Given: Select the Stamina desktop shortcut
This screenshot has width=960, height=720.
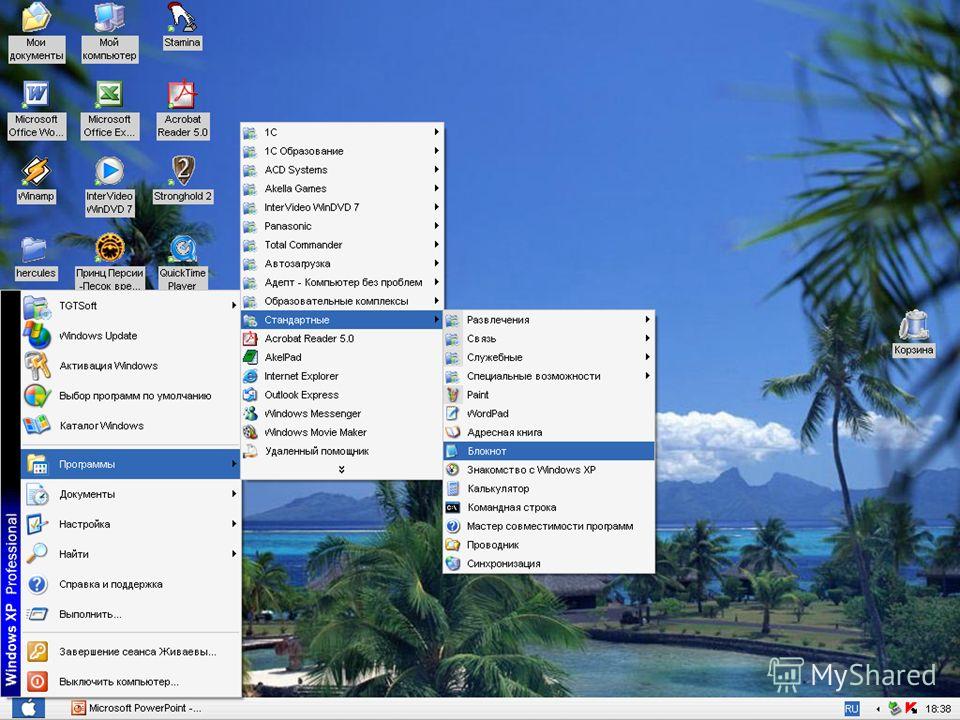Looking at the screenshot, I should tap(182, 26).
